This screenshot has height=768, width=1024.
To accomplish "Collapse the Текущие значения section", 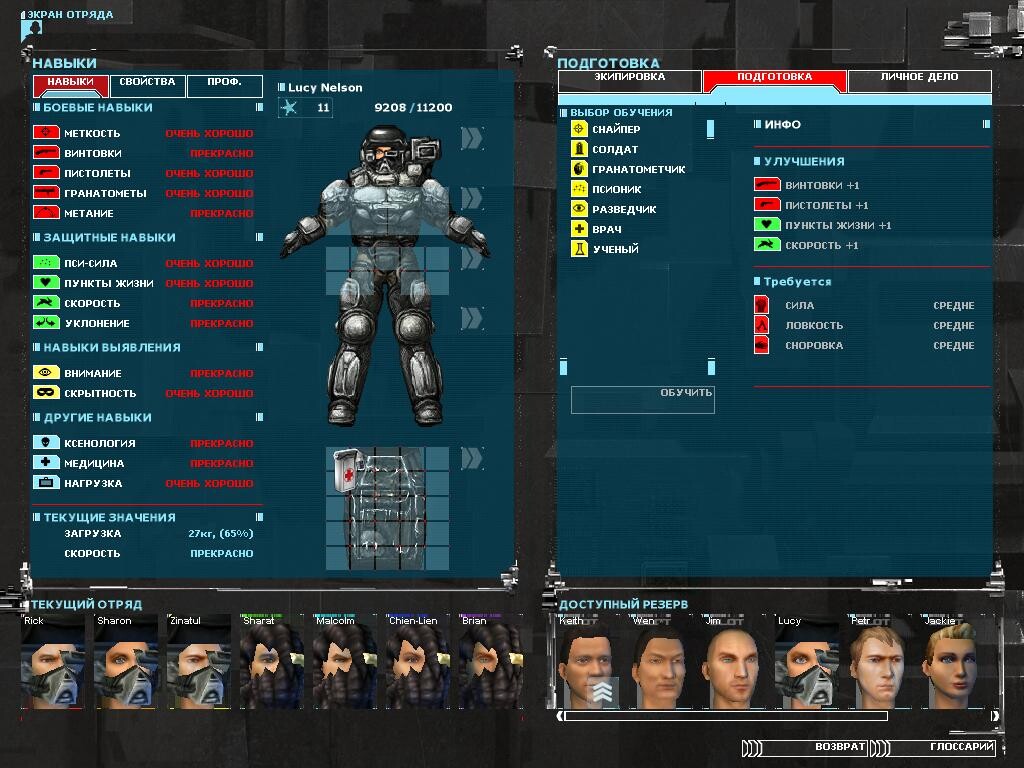I will [259, 517].
